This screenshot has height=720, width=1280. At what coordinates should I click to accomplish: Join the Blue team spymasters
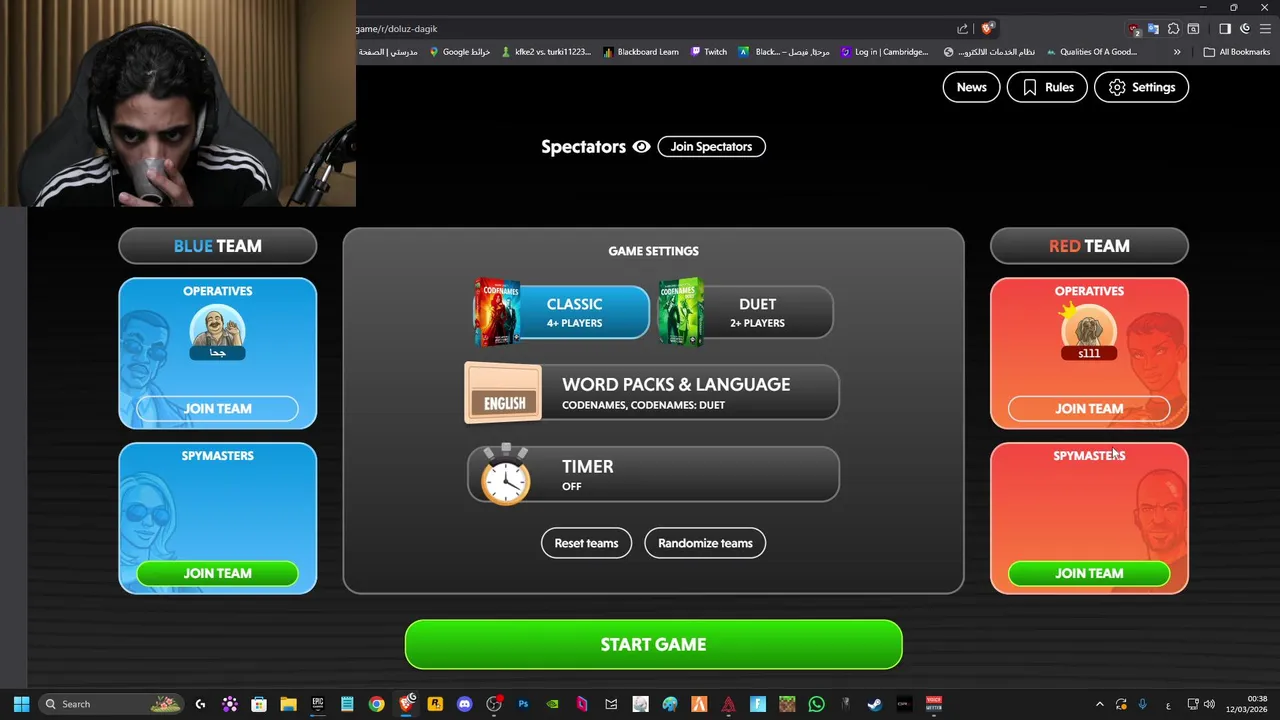(x=217, y=573)
